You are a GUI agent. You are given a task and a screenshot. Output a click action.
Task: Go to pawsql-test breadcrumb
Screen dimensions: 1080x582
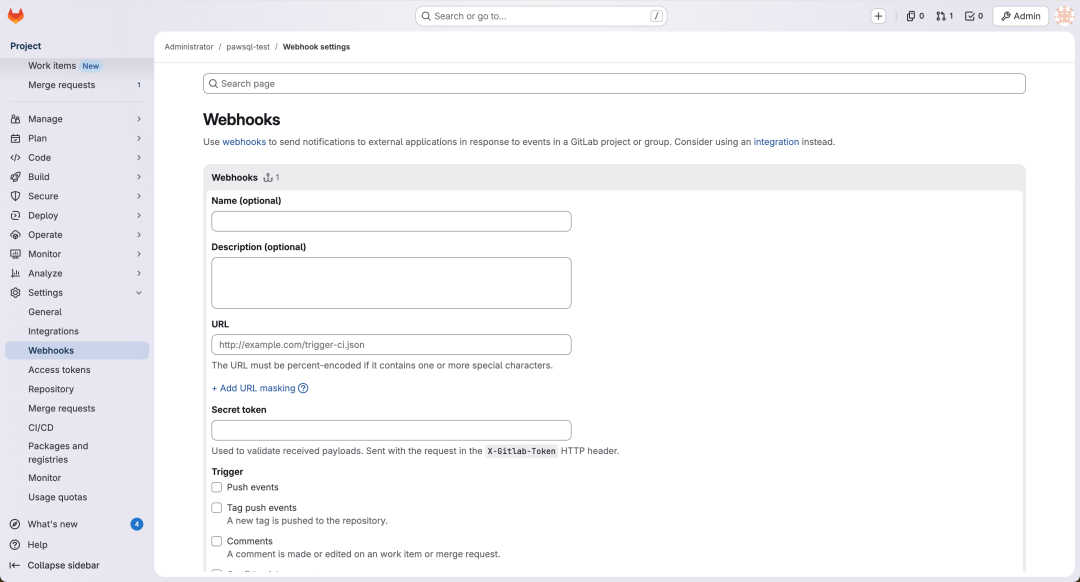[x=248, y=47]
